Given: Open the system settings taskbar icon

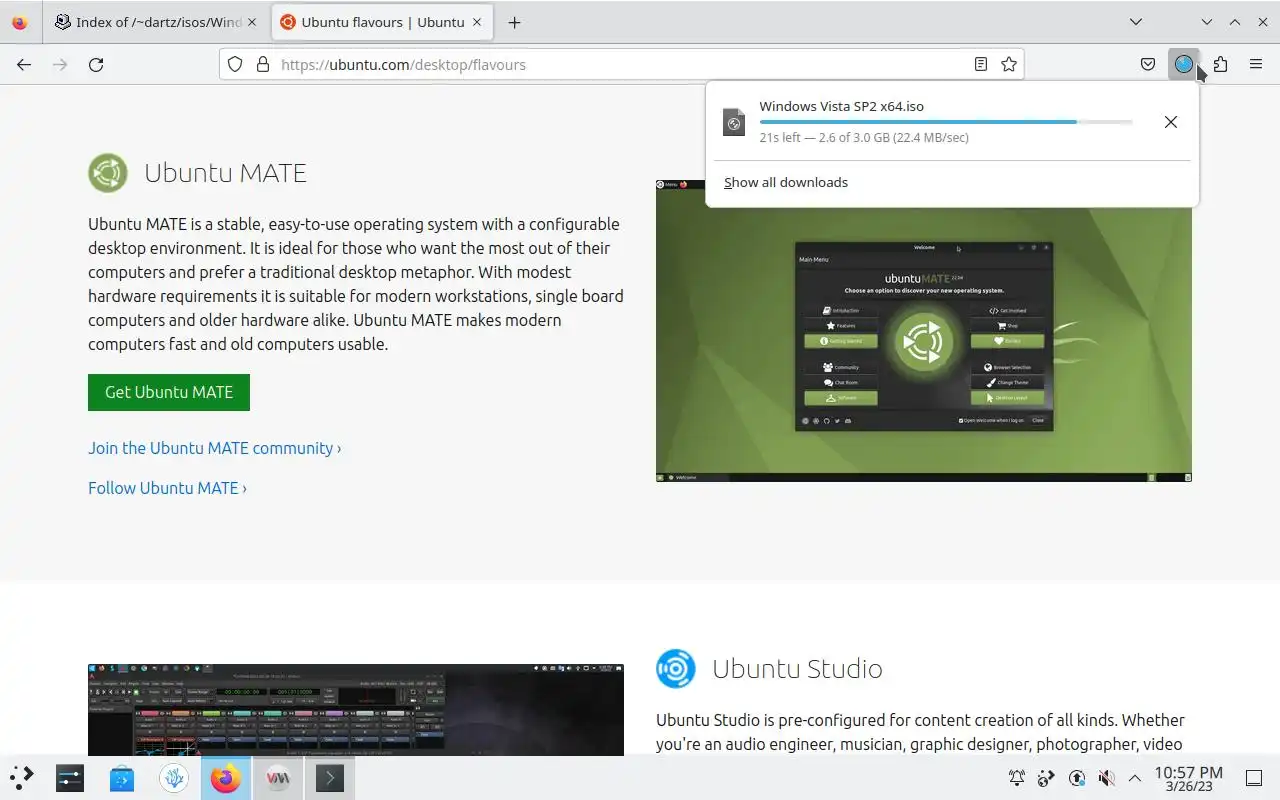Looking at the screenshot, I should [x=70, y=777].
